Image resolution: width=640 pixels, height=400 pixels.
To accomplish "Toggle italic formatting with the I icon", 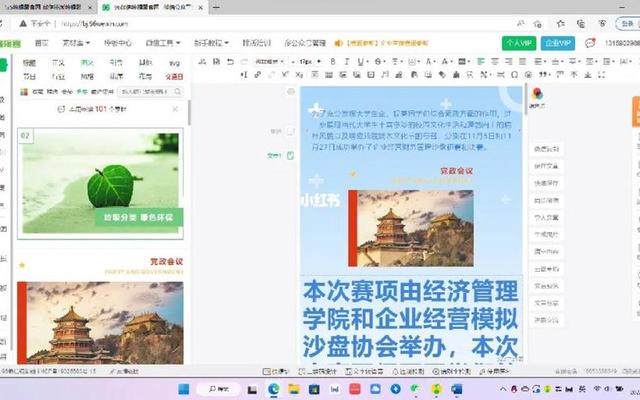I will tap(347, 62).
